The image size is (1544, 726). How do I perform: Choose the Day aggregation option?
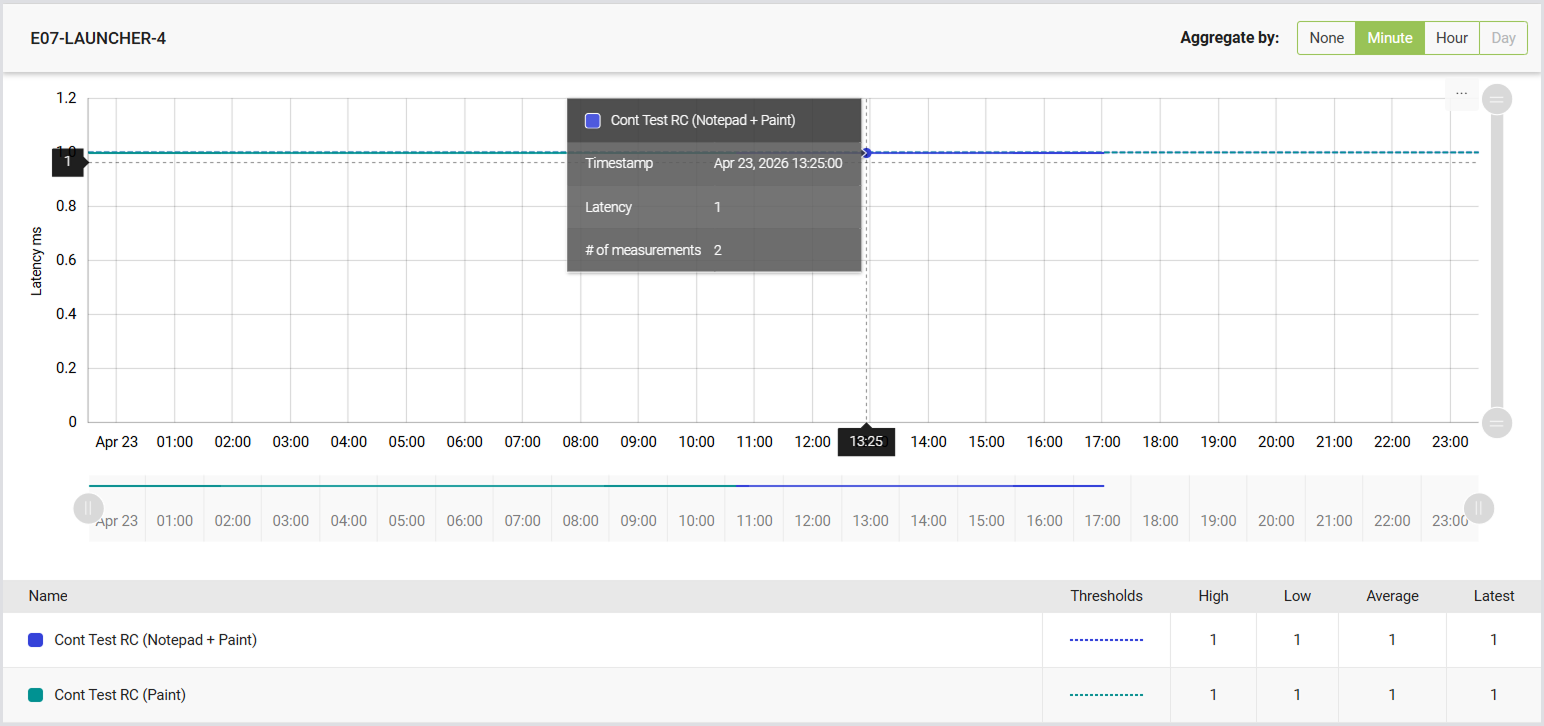tap(1503, 38)
